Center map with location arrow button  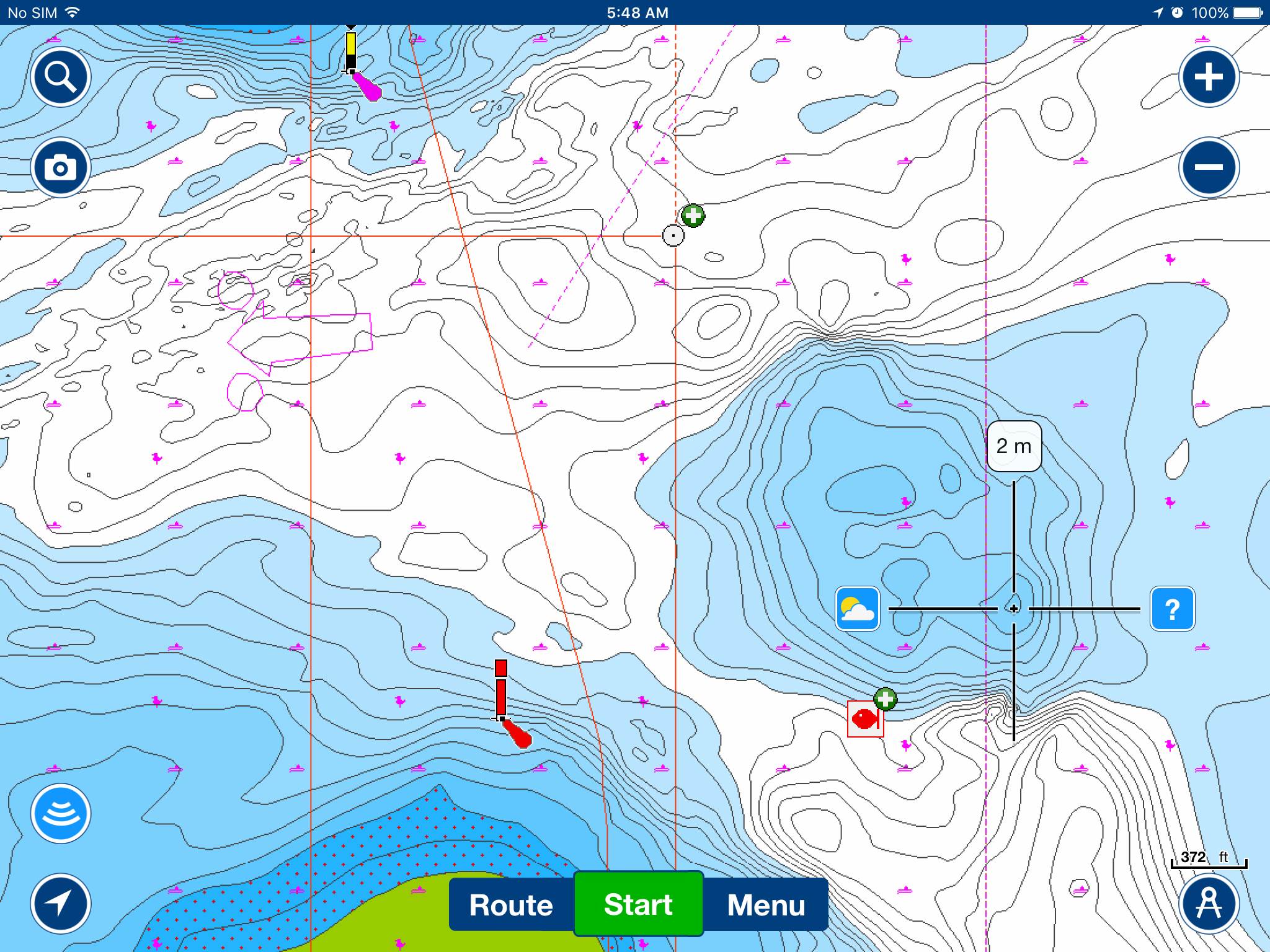[x=61, y=904]
